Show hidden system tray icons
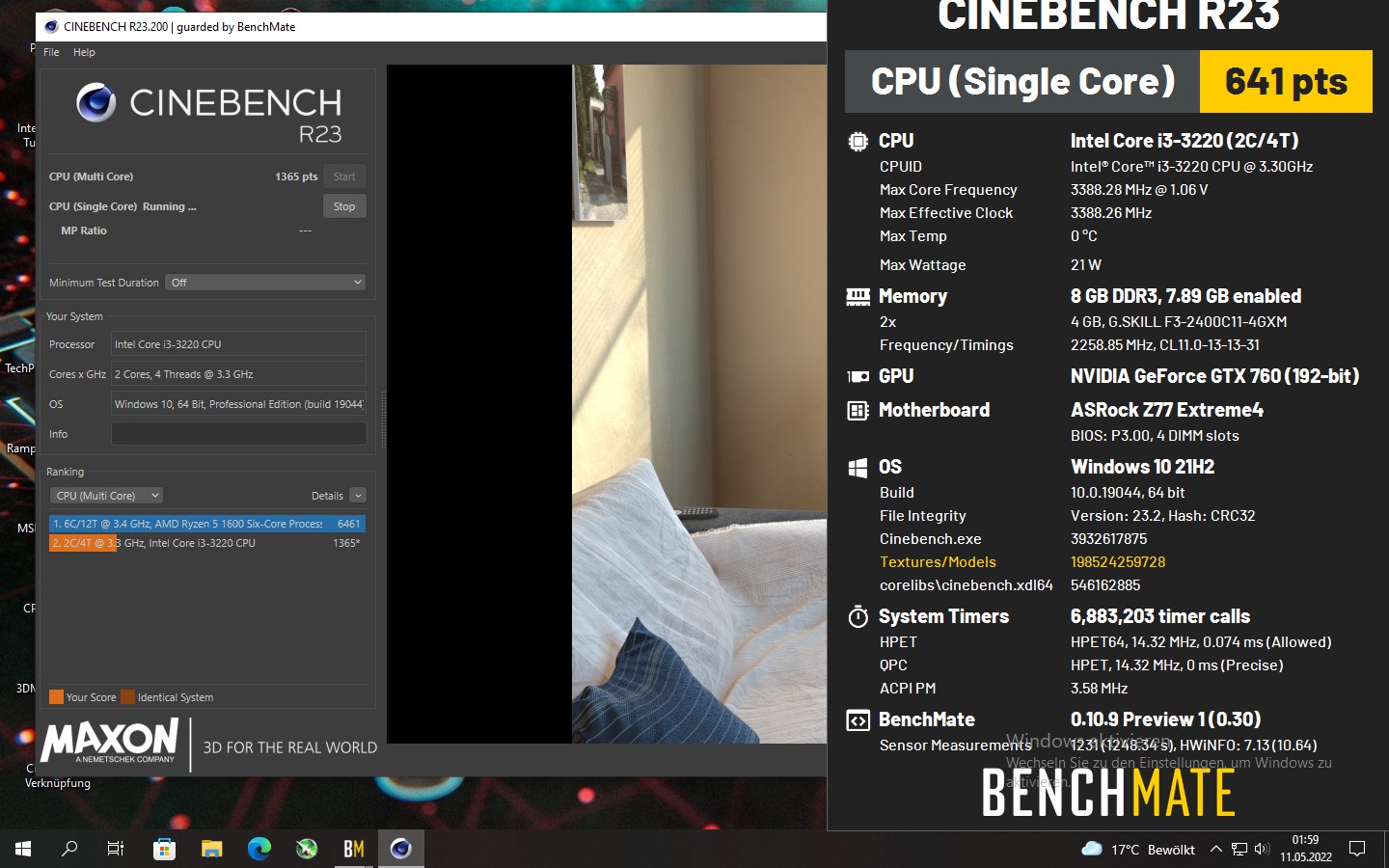This screenshot has width=1389, height=868. pyautogui.click(x=1216, y=849)
